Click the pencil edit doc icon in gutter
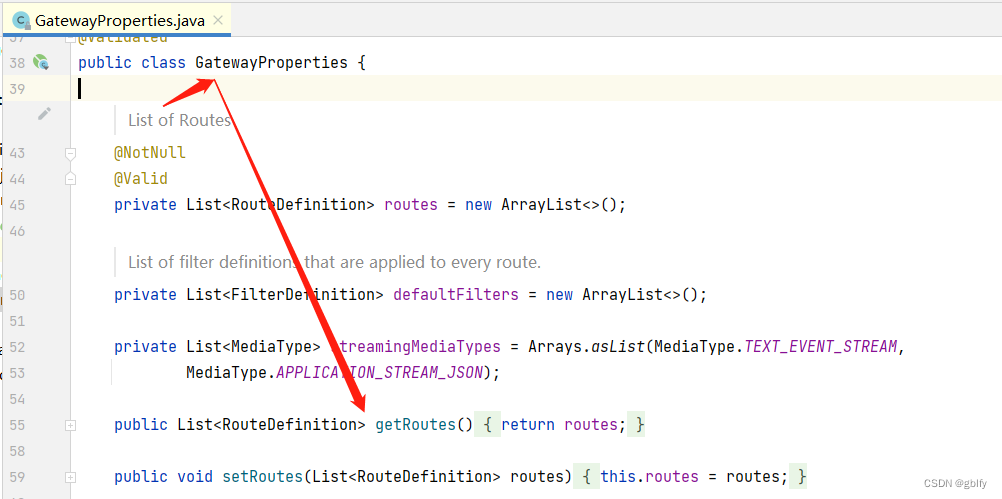Image resolution: width=1002 pixels, height=499 pixels. [44, 114]
